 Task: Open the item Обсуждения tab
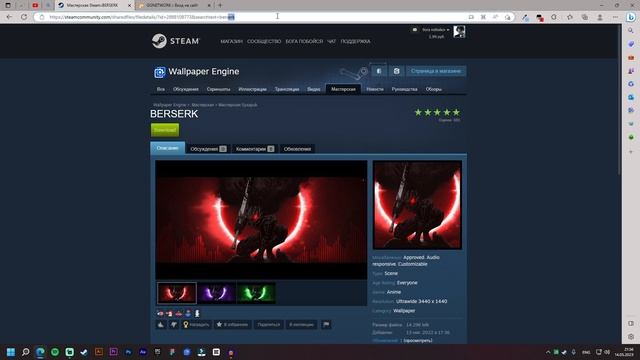click(208, 149)
